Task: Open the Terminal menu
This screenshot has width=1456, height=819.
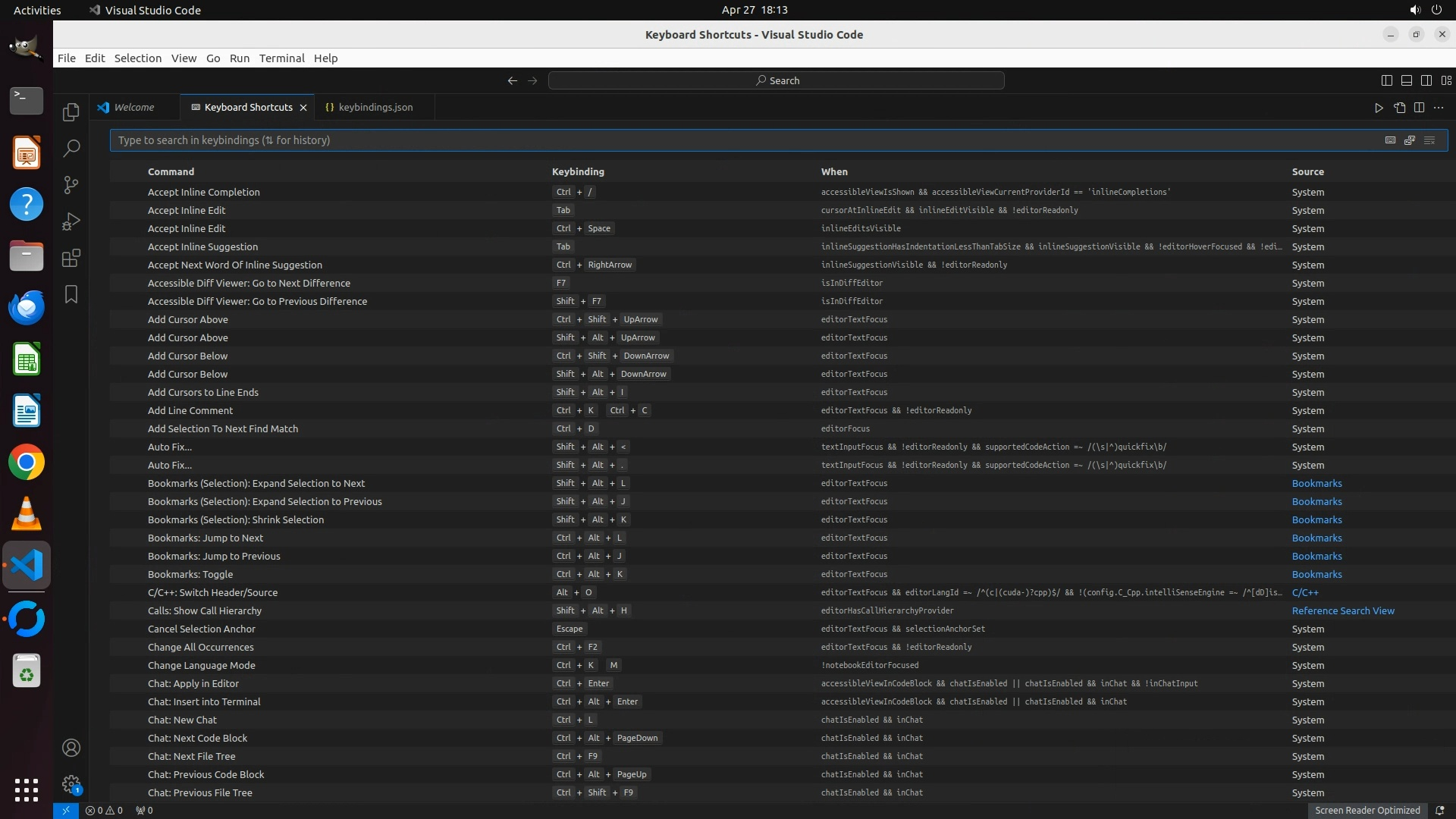Action: [x=281, y=58]
